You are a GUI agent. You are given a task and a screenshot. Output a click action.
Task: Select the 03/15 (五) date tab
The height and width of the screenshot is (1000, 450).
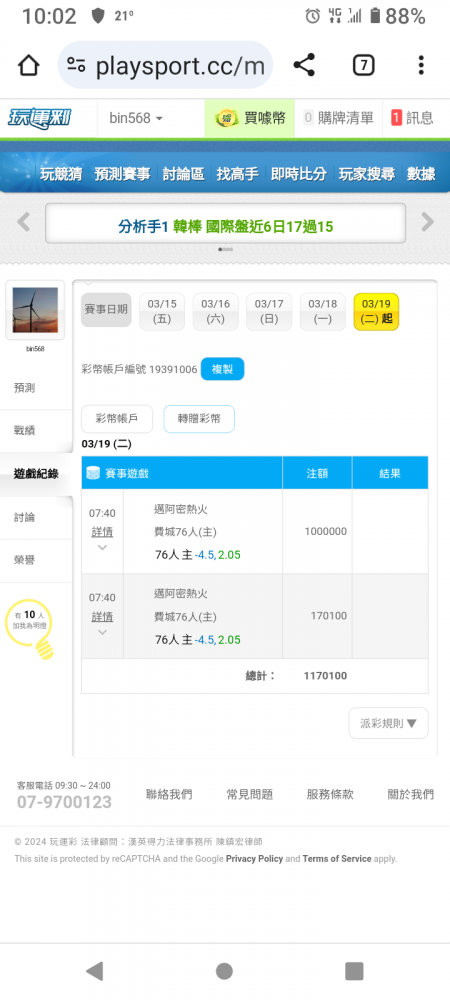point(162,312)
